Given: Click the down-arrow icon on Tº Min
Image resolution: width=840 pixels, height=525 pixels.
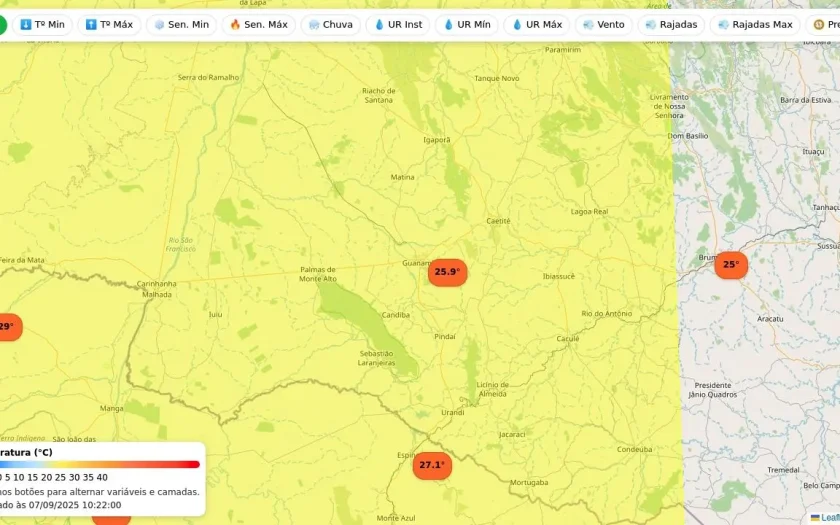Looking at the screenshot, I should click(x=26, y=25).
